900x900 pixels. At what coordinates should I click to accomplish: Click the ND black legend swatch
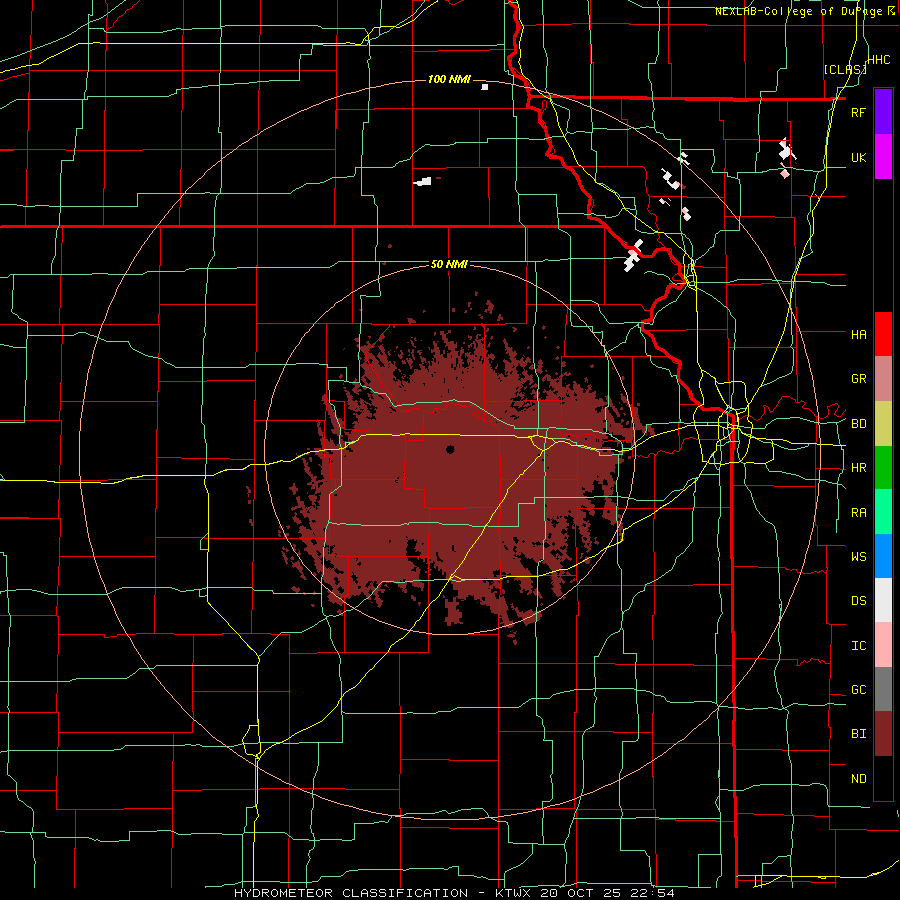[x=883, y=778]
